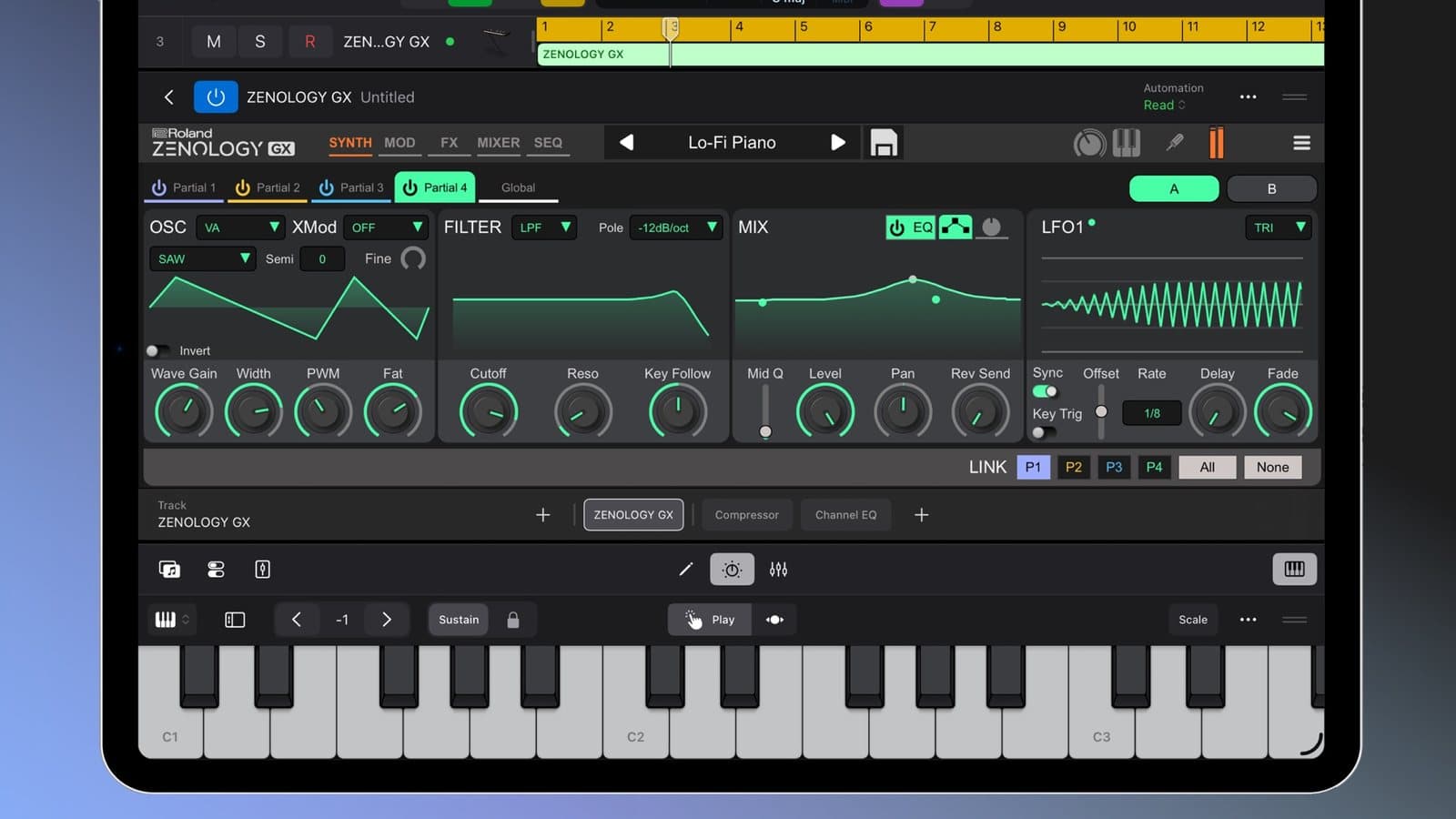Image resolution: width=1456 pixels, height=819 pixels.
Task: Open the OSC type VA dropdown
Action: tap(240, 227)
